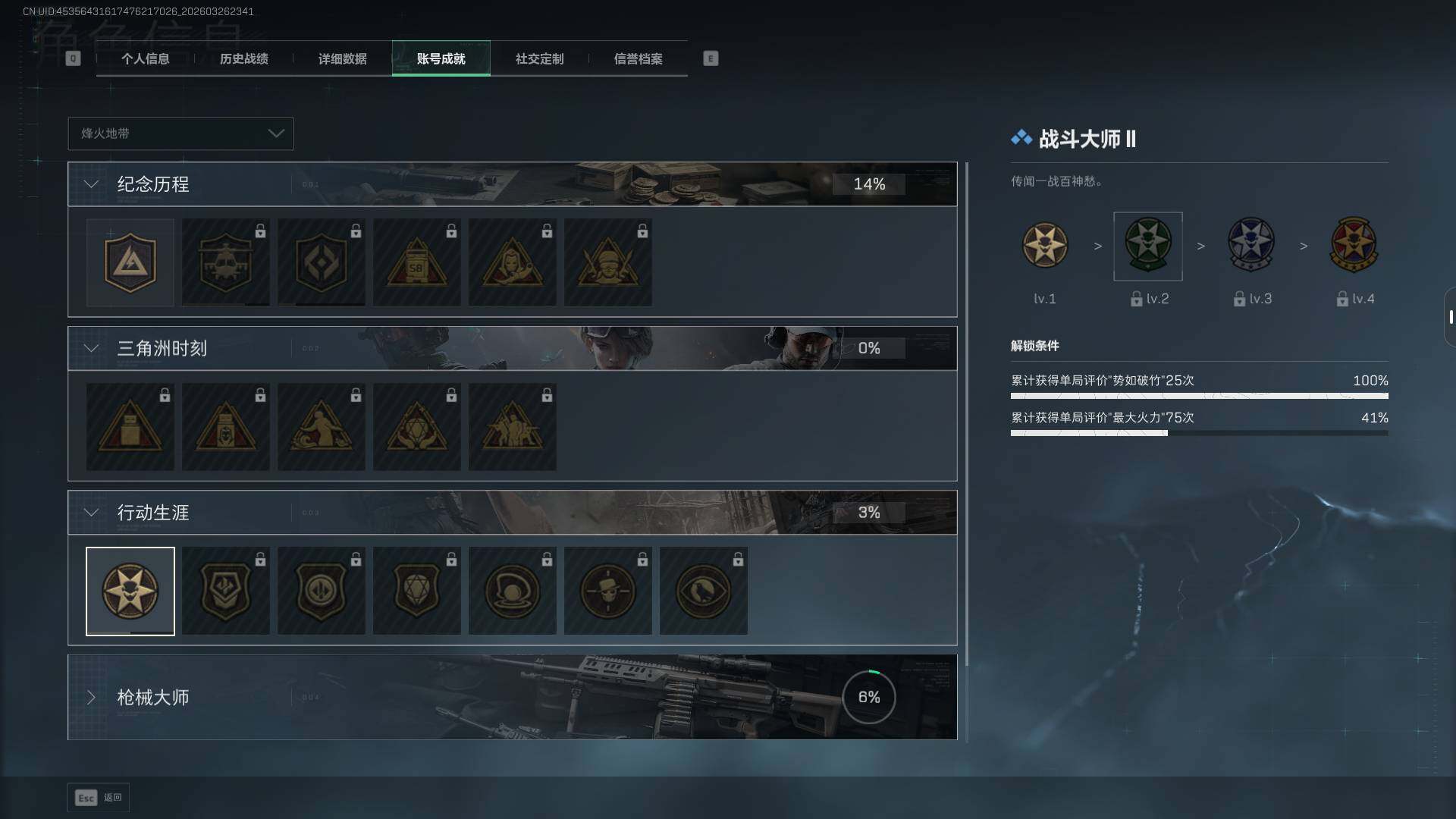The width and height of the screenshot is (1456, 819).
Task: Select the lv.3 blue star medal
Action: (1250, 245)
